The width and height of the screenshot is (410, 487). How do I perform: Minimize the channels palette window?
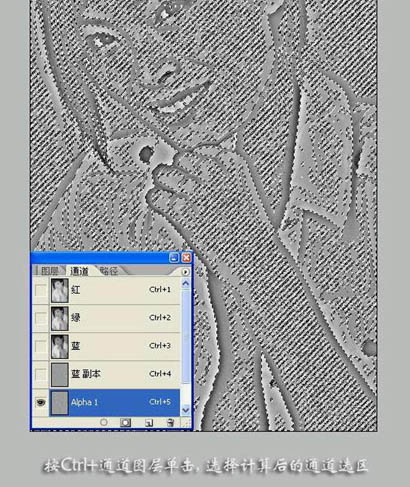174,258
